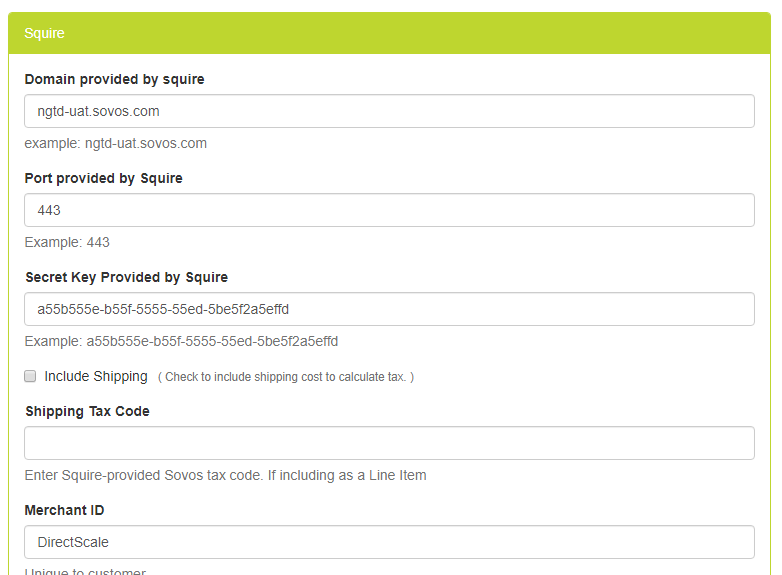The width and height of the screenshot is (782, 575).
Task: Click the 'example: ngtd-uat.sovos.com' hint text
Action: tap(115, 143)
